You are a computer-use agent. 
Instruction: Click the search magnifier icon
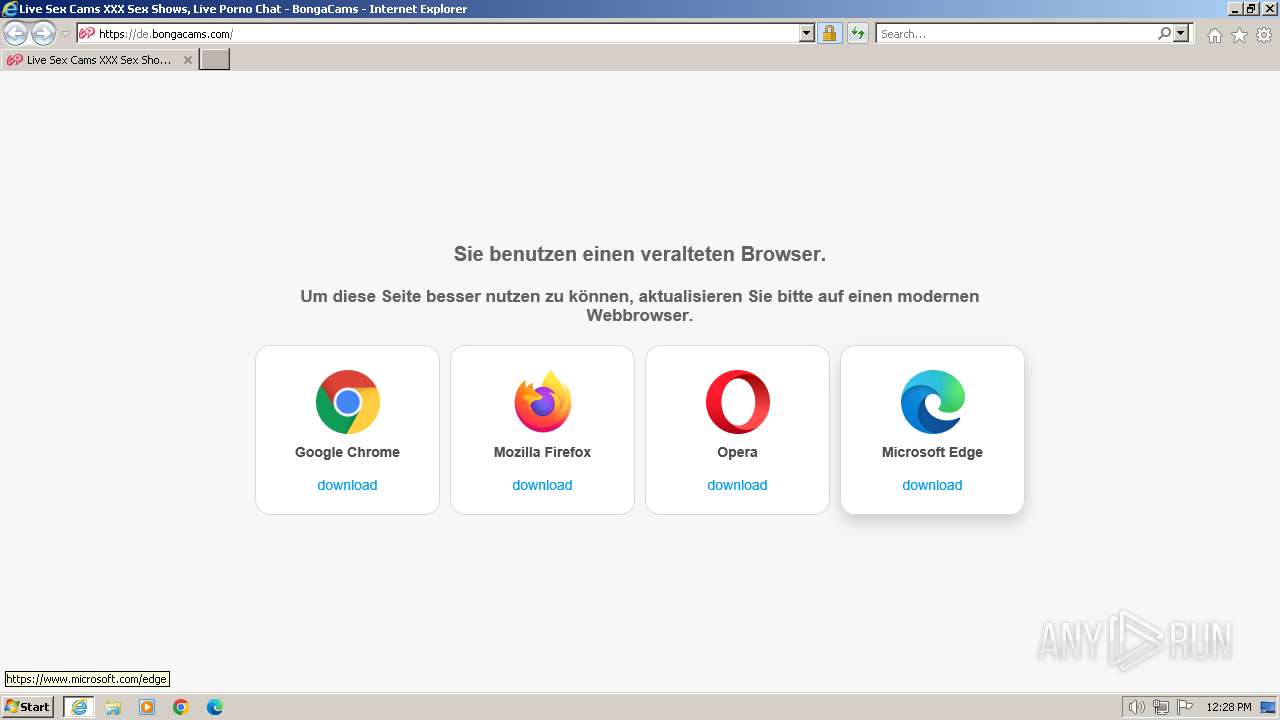click(1164, 34)
